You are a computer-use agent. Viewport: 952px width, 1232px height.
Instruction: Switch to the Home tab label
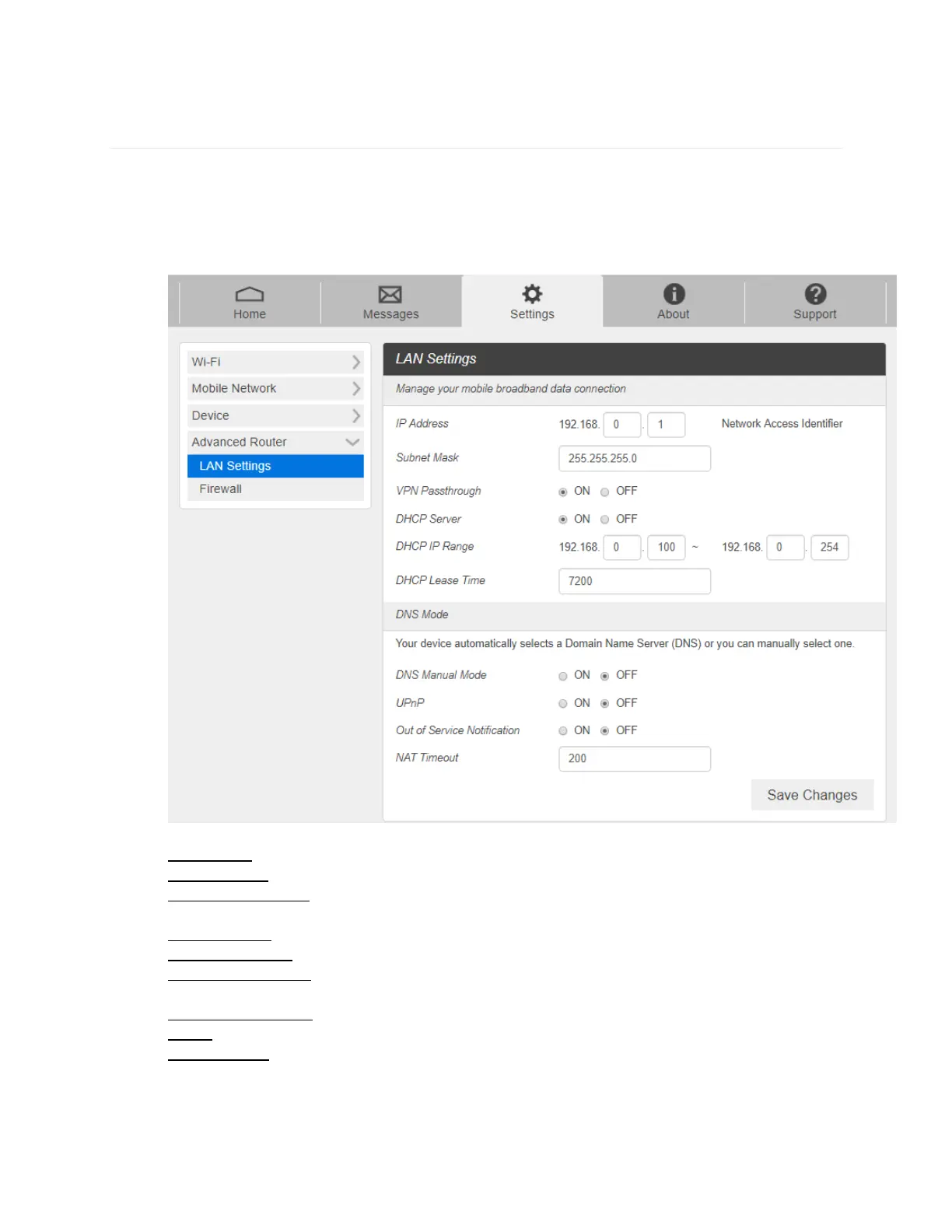pyautogui.click(x=250, y=314)
